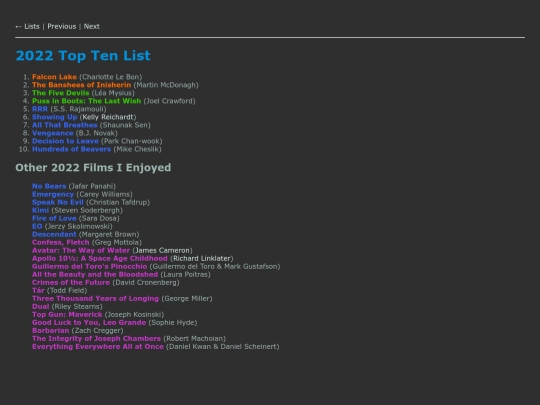Image resolution: width=540 pixels, height=405 pixels.
Task: Open the Descendant link
Action: coord(54,234)
